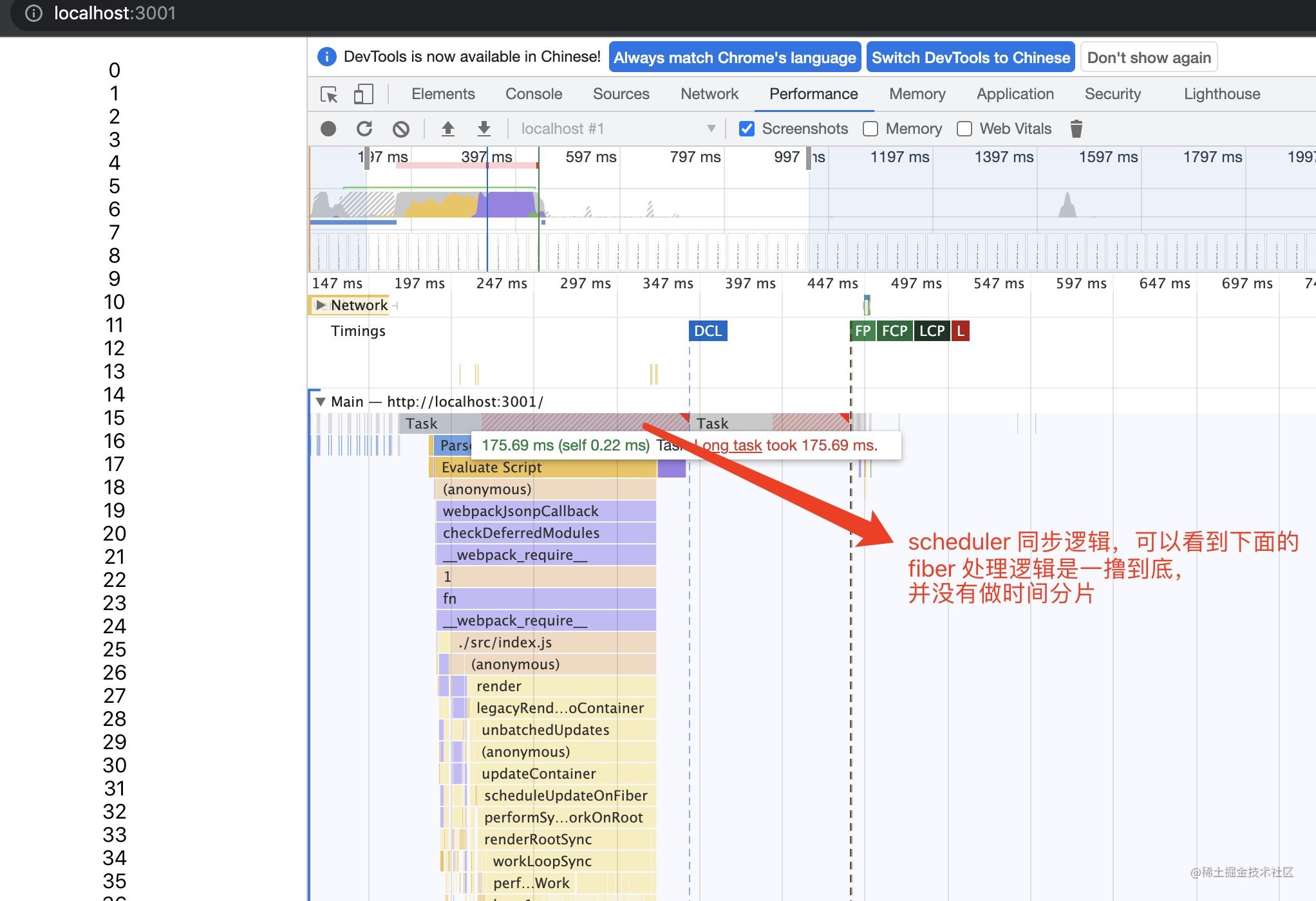This screenshot has height=901, width=1316.
Task: Select the Network tab in DevTools
Action: 709,94
